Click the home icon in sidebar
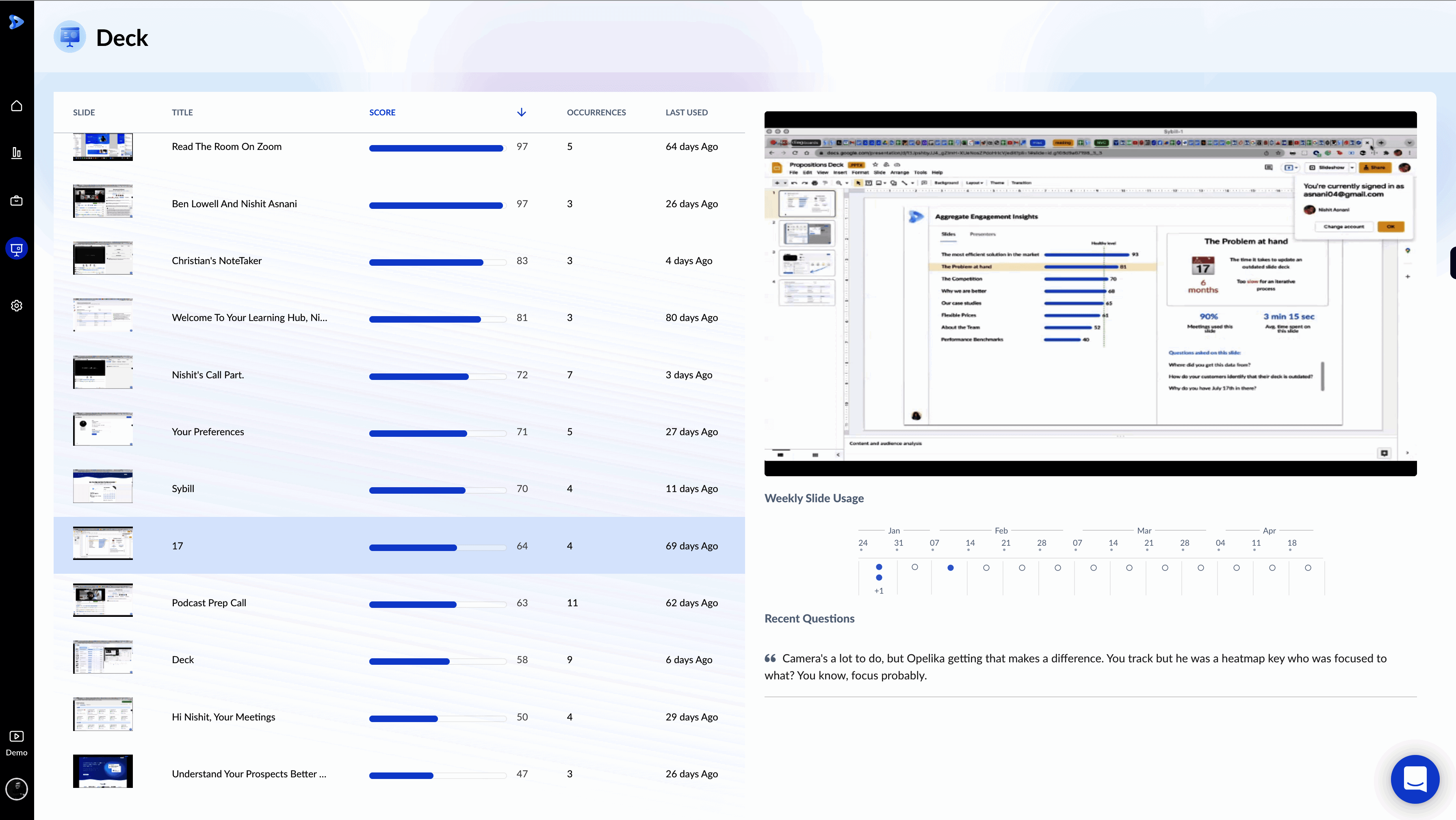Screen dimensions: 1456x820 (x=16, y=106)
